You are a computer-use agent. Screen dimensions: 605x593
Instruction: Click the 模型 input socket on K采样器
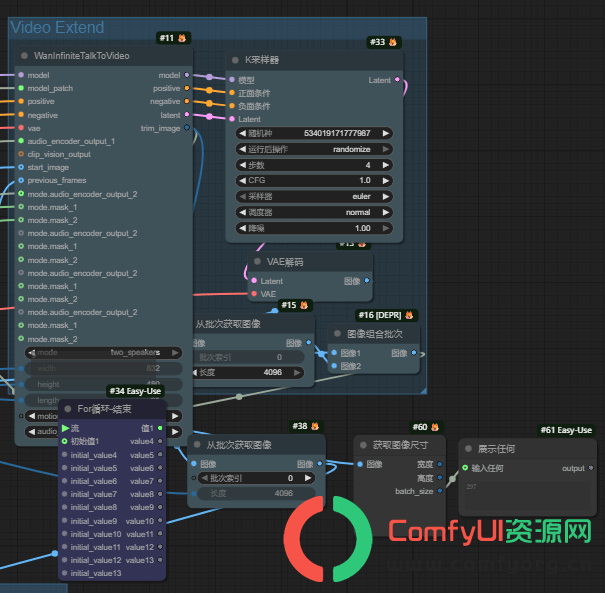tap(232, 79)
